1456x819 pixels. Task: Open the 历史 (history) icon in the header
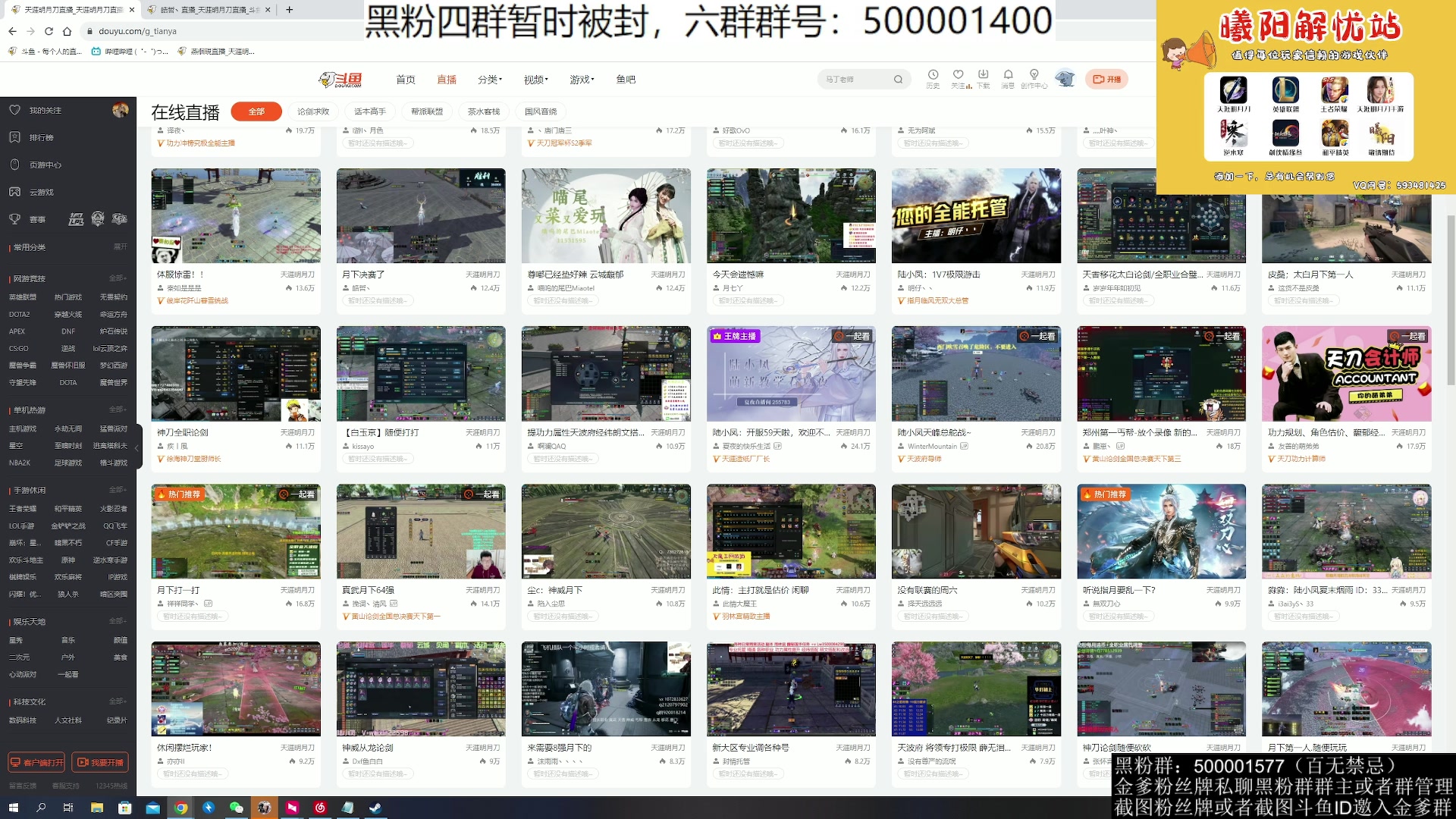click(932, 79)
